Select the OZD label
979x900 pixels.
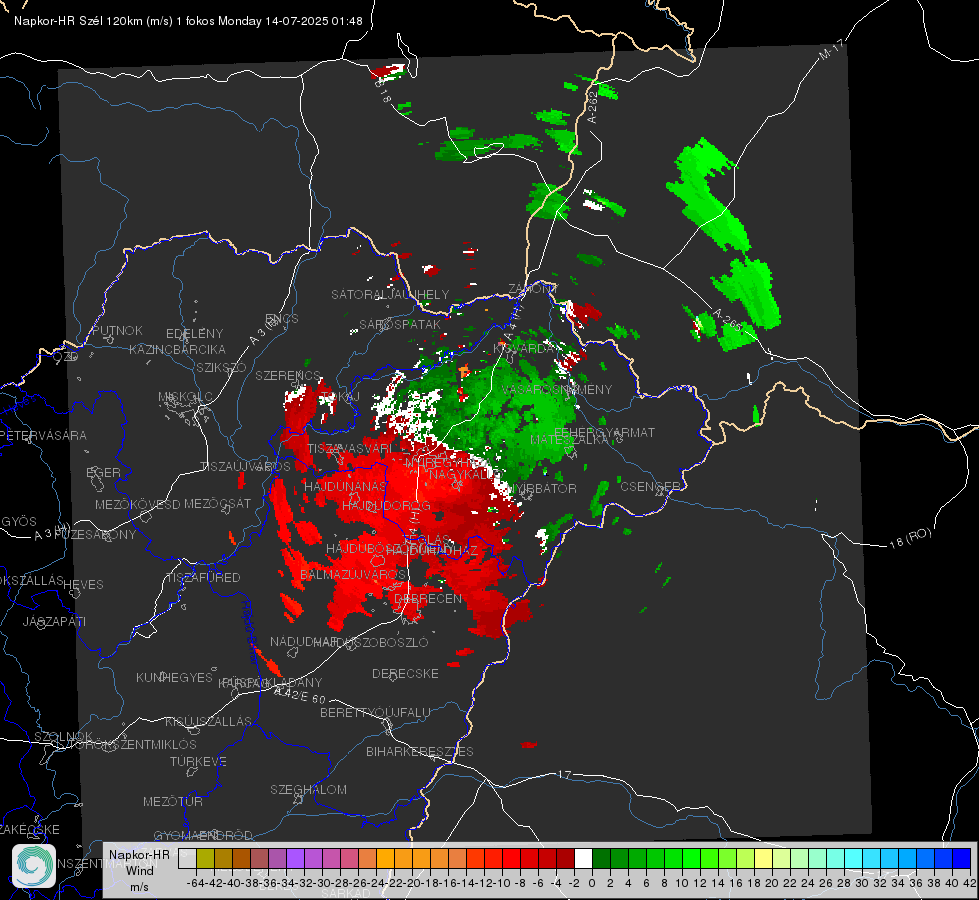pos(66,357)
